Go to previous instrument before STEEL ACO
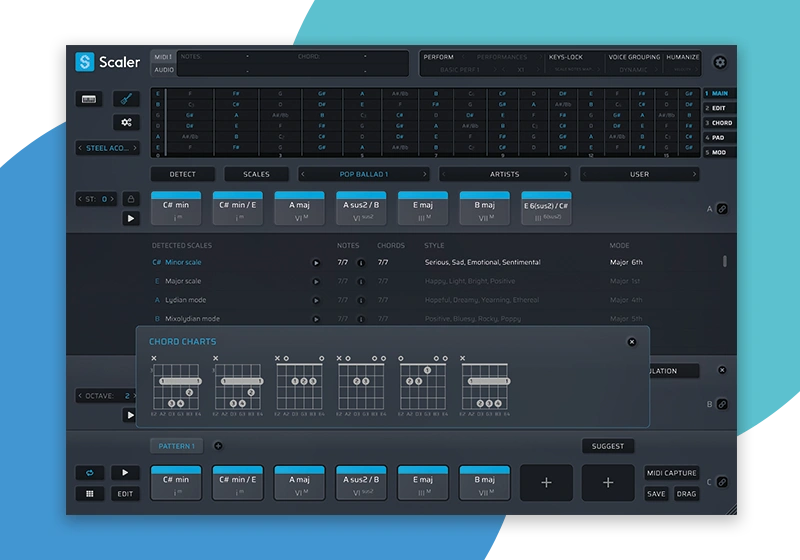The width and height of the screenshot is (800, 560). coord(80,148)
